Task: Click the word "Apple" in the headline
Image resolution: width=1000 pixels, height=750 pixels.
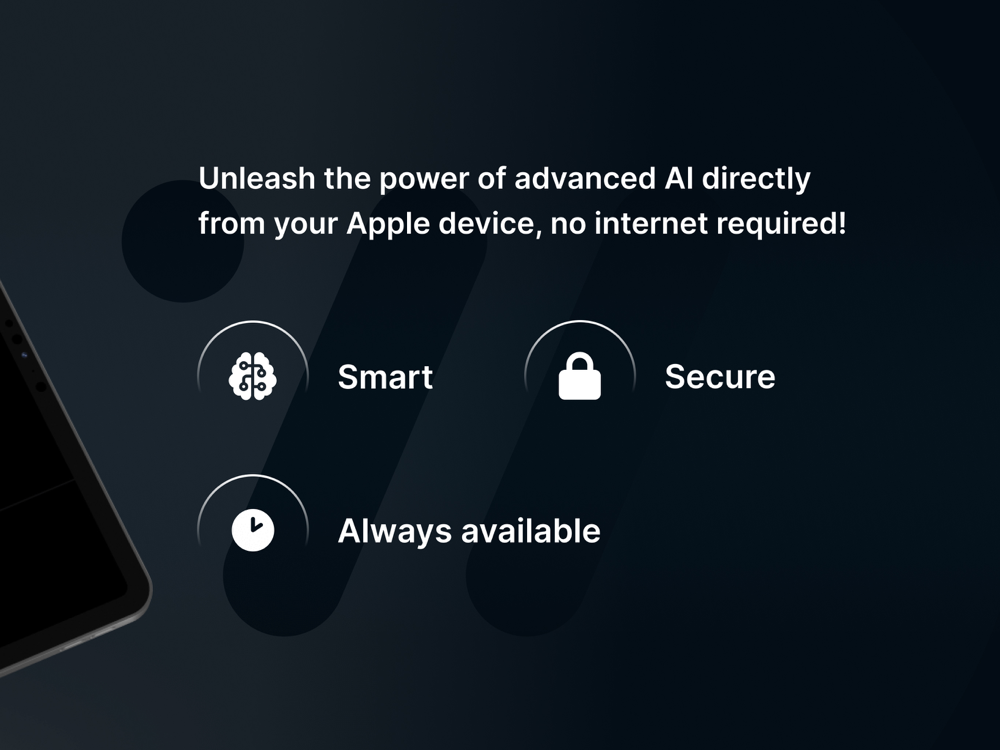Action: tap(388, 224)
